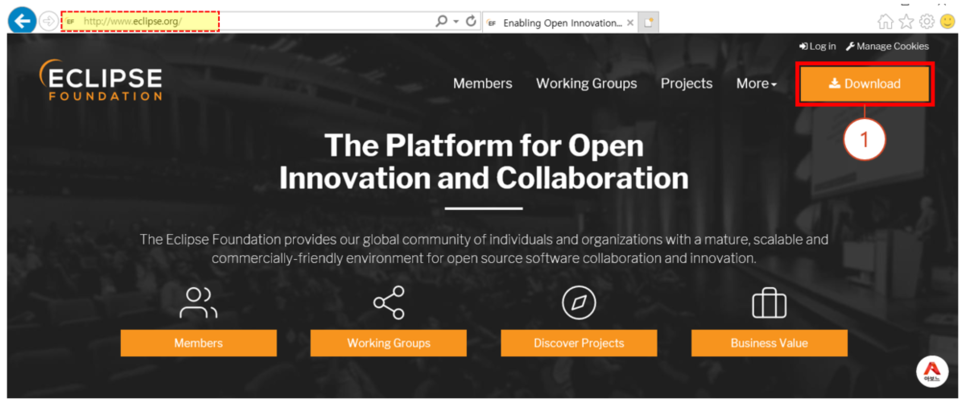966x403 pixels.
Task: Click the compass icon above Discover Projects
Action: tap(579, 303)
